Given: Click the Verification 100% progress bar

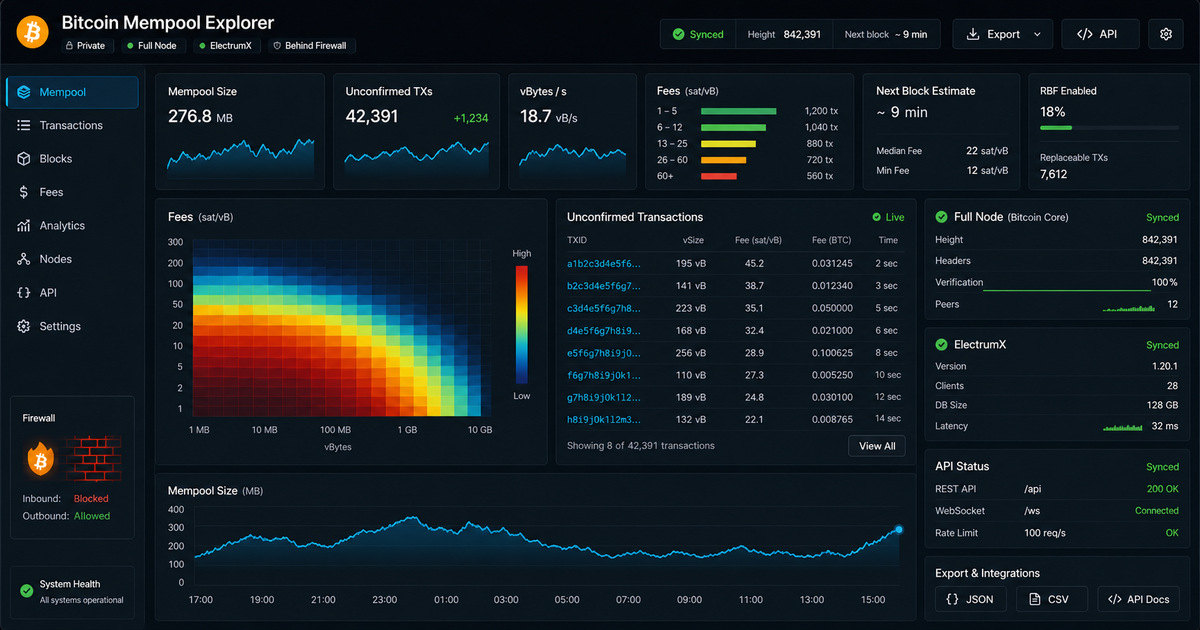Looking at the screenshot, I should (1068, 290).
